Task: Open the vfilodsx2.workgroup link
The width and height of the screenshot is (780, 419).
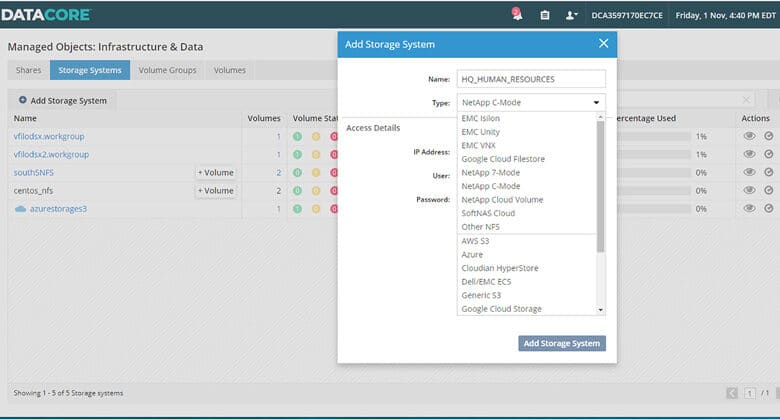Action: pos(51,155)
